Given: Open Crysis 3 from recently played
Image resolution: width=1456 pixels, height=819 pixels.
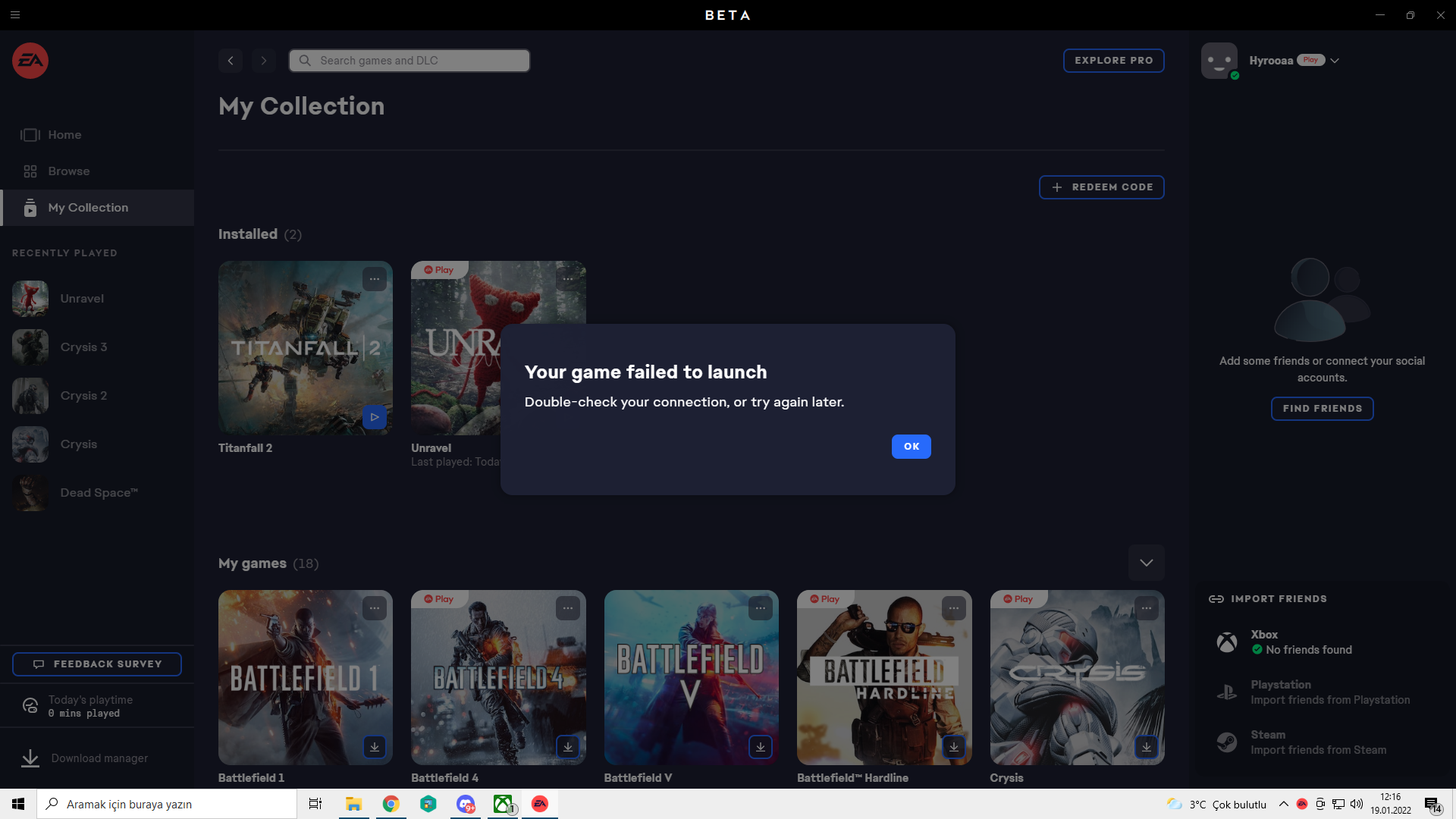Looking at the screenshot, I should 83,347.
